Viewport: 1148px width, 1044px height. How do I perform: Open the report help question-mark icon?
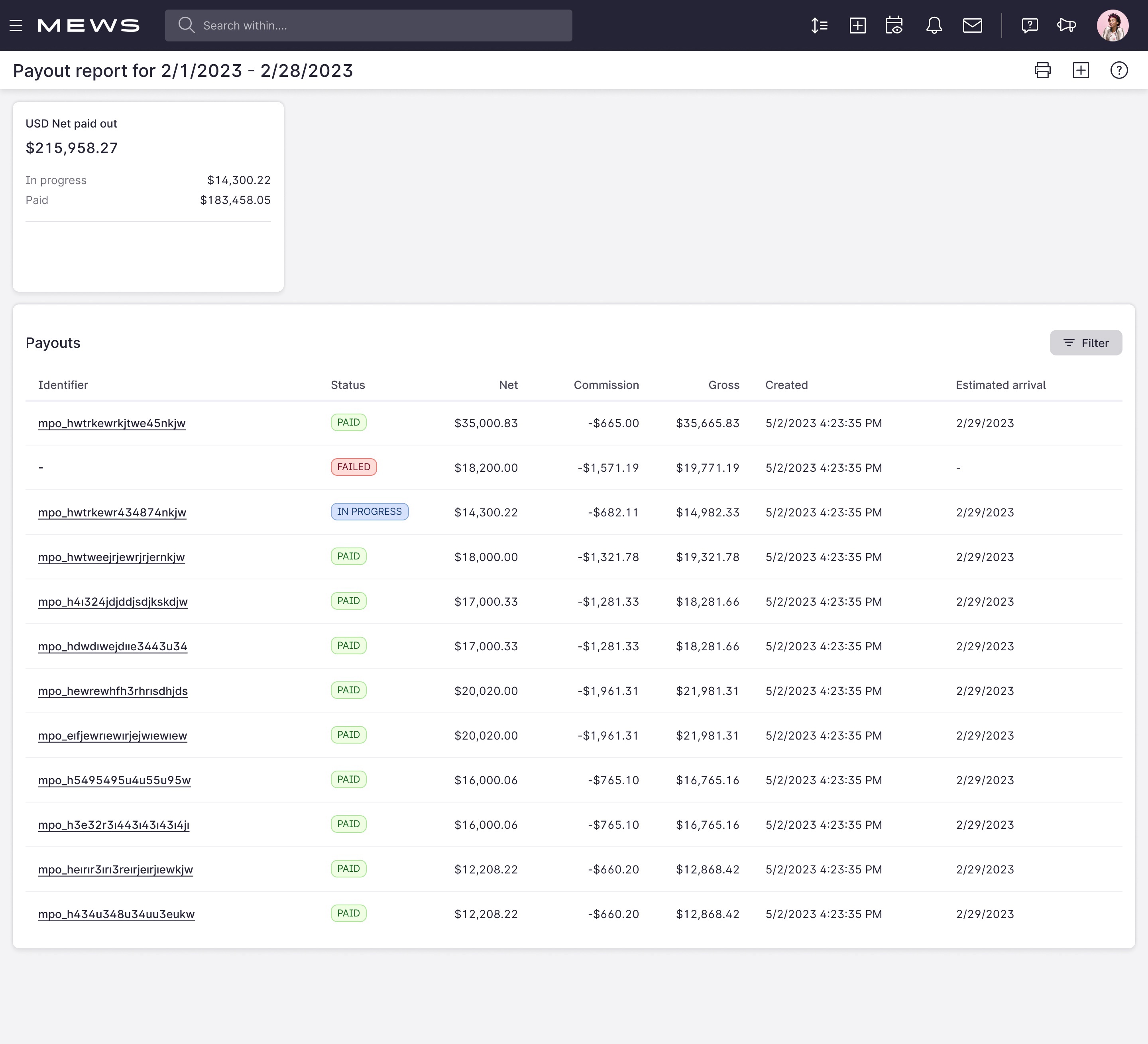pos(1119,70)
